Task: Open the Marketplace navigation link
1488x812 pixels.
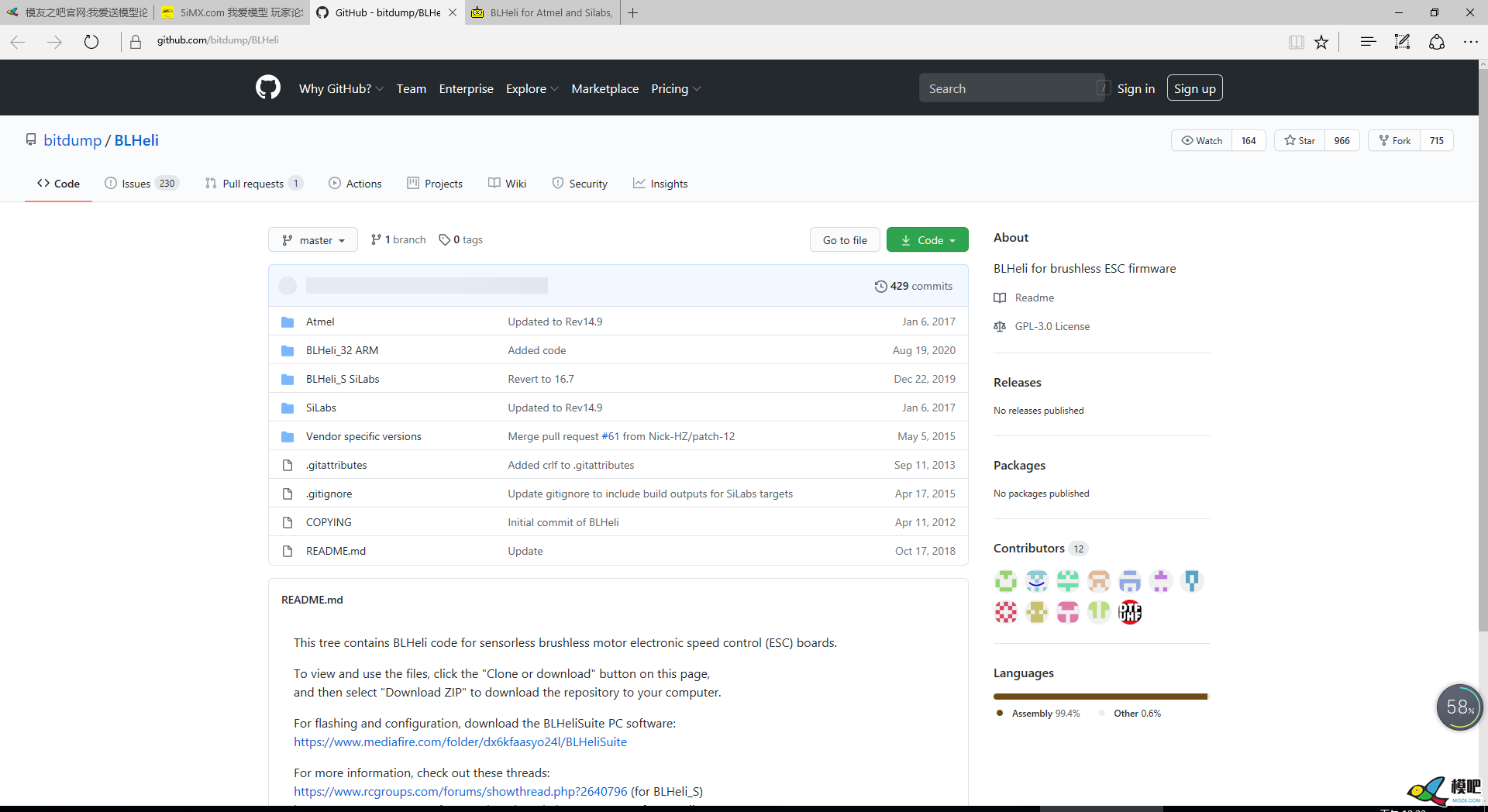Action: coord(604,88)
